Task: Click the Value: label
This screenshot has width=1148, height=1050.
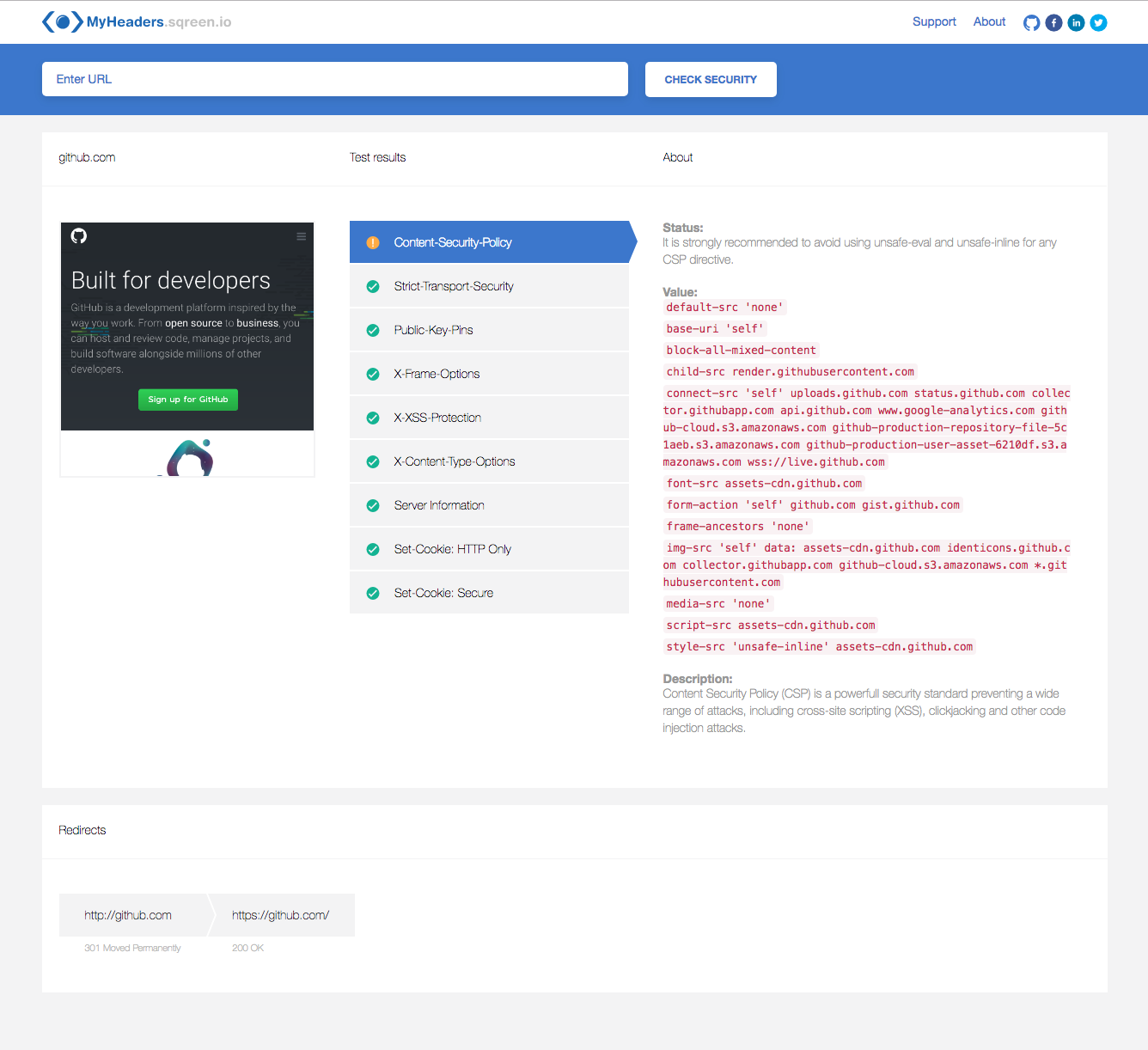Action: [680, 292]
